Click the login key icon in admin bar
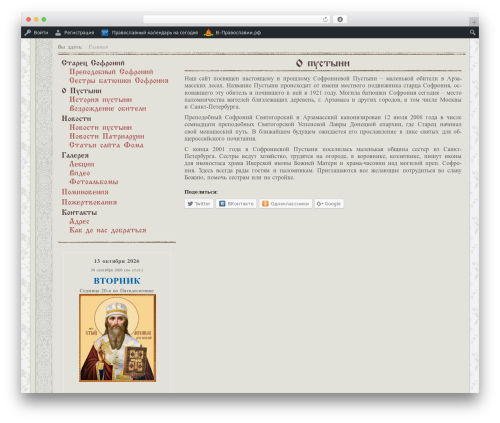The image size is (500, 423). coord(28,33)
